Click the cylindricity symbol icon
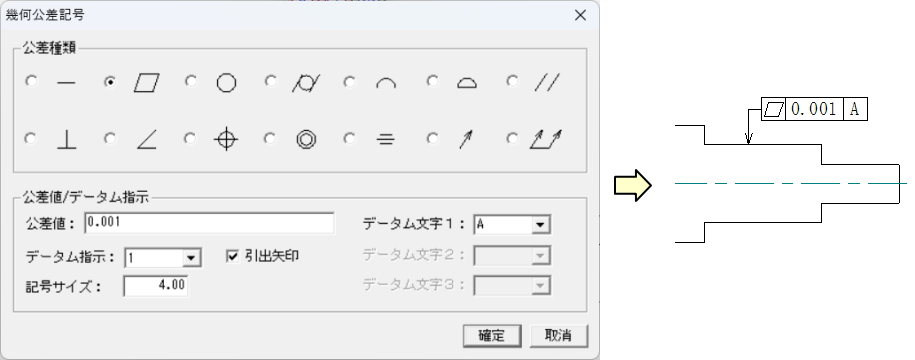 [306, 83]
